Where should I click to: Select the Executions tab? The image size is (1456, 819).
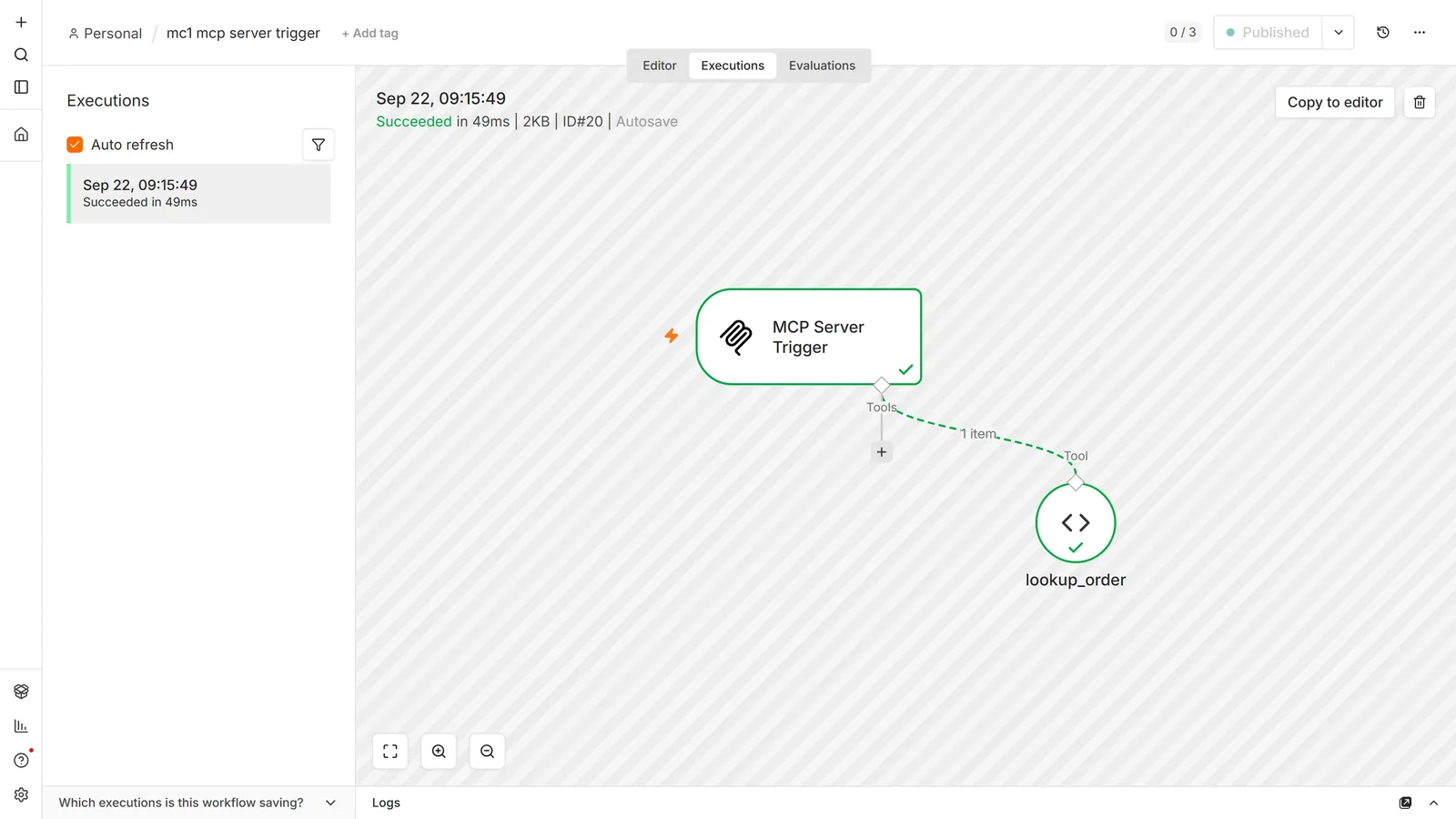coord(733,66)
